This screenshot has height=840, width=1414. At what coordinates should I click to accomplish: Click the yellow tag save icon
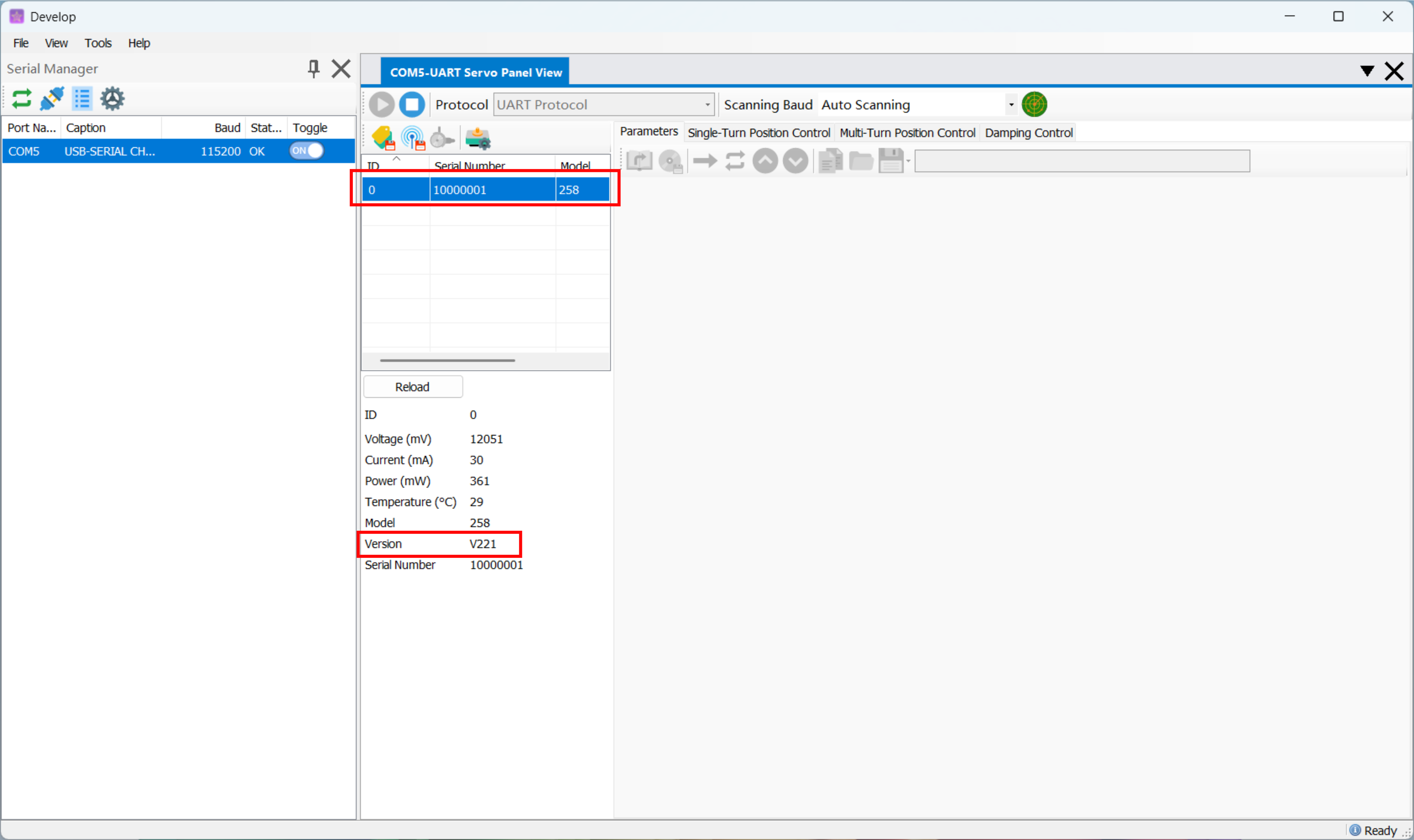(383, 138)
